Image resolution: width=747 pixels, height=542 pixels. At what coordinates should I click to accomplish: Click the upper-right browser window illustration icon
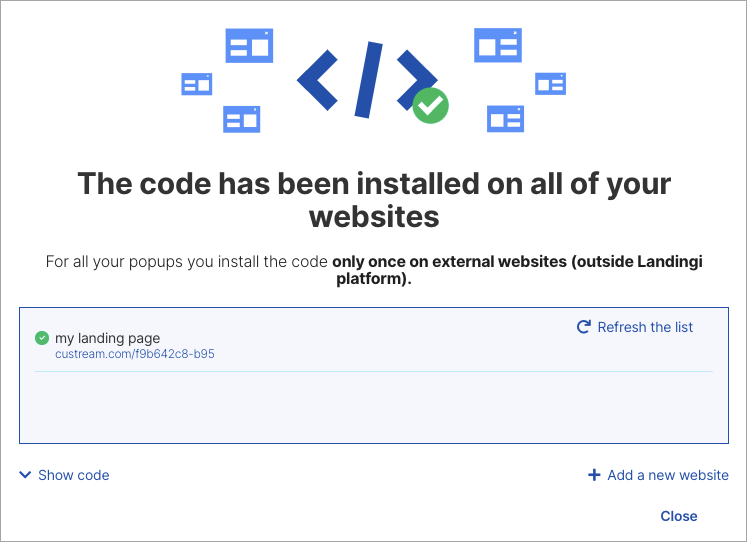click(497, 45)
